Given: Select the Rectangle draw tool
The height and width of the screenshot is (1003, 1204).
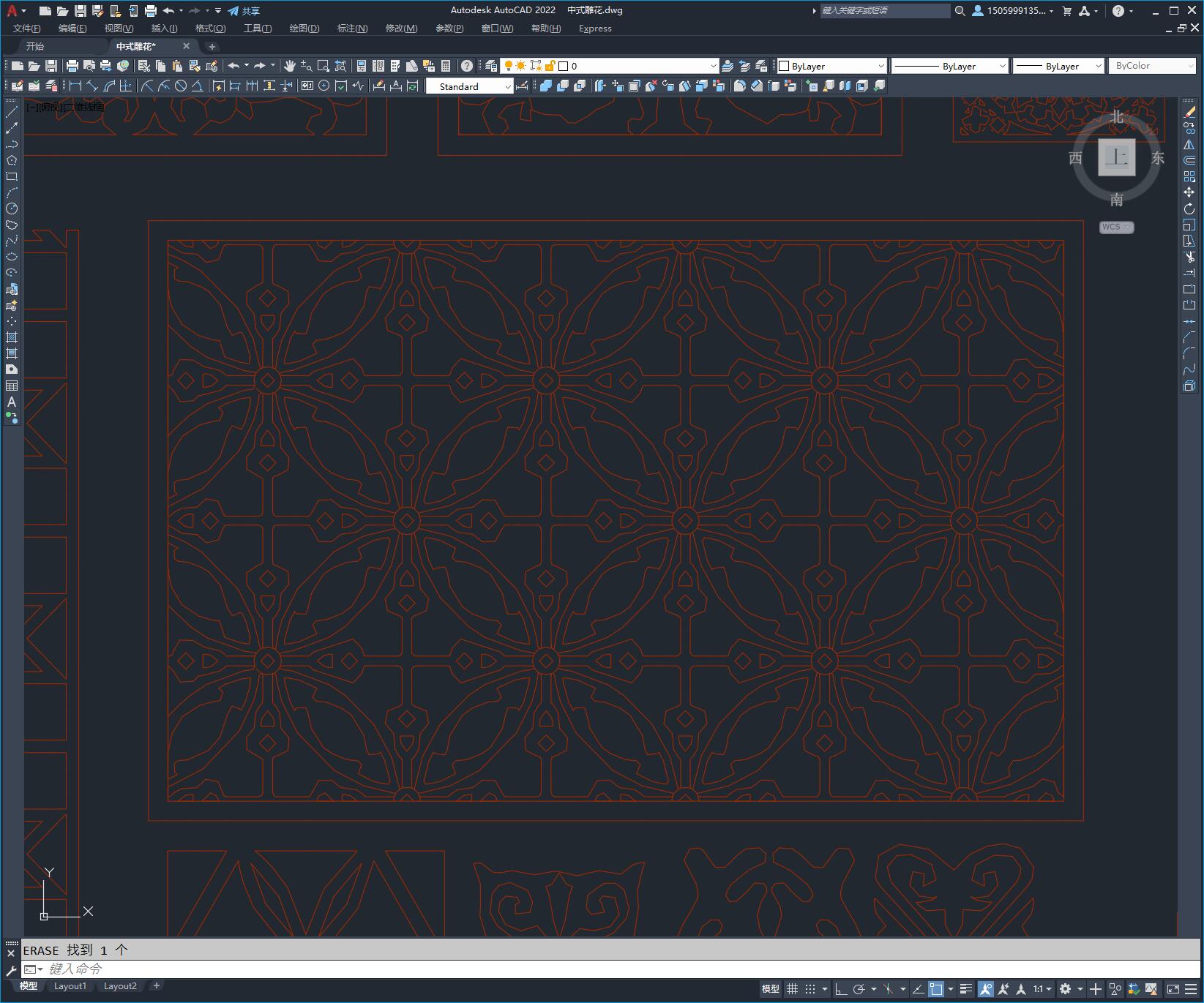Looking at the screenshot, I should click(11, 176).
